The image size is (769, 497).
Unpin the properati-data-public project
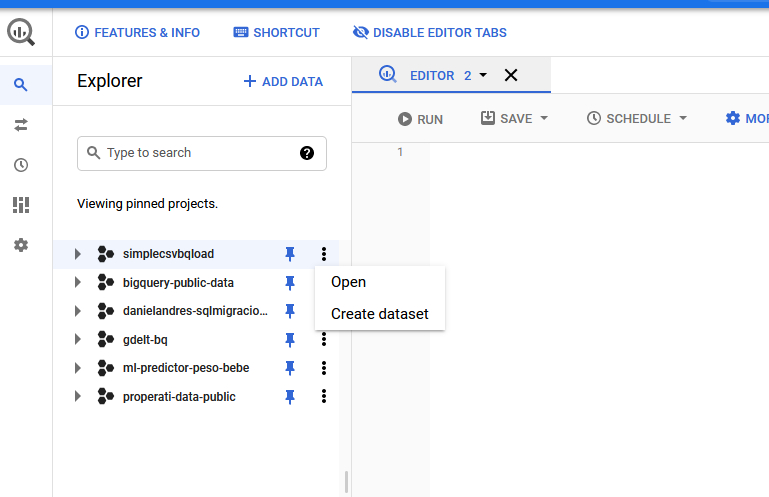290,396
